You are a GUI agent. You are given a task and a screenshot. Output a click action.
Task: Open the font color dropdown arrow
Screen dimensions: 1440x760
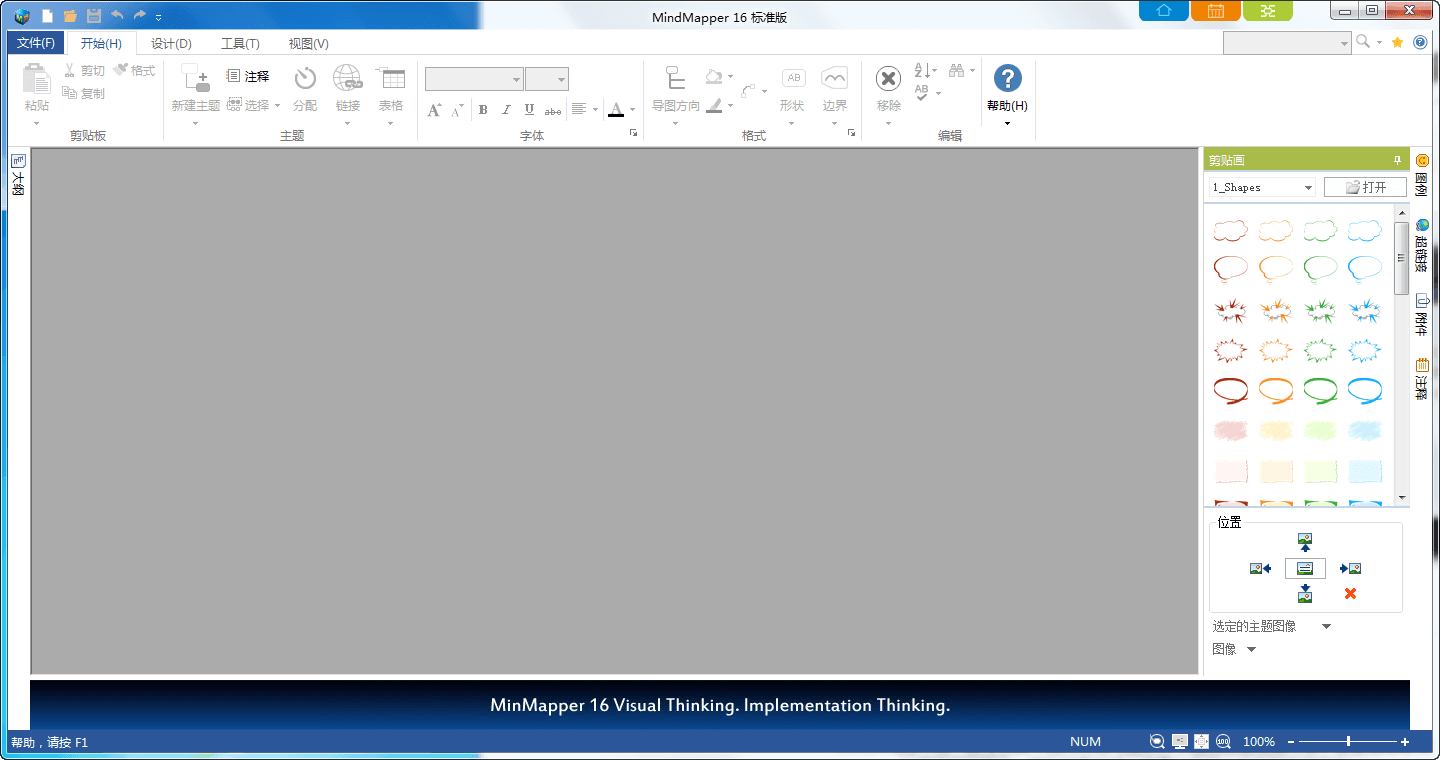[x=633, y=110]
